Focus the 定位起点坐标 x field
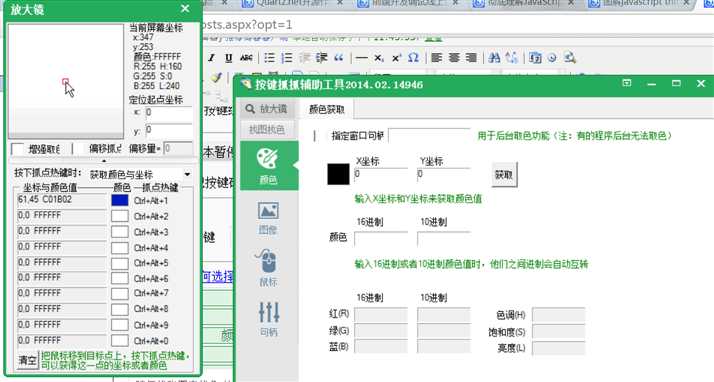 coord(169,113)
